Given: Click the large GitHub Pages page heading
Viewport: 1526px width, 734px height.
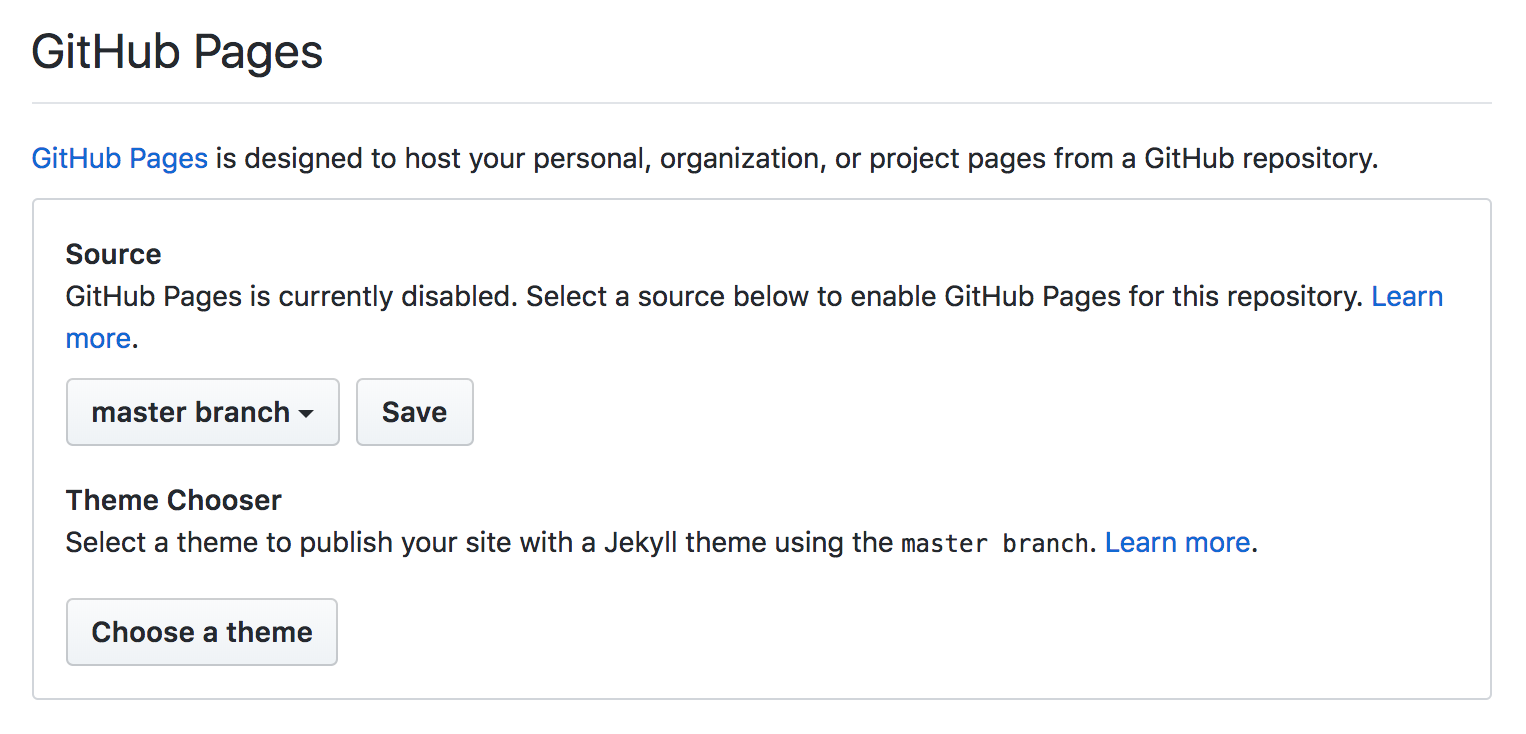Looking at the screenshot, I should click(178, 52).
